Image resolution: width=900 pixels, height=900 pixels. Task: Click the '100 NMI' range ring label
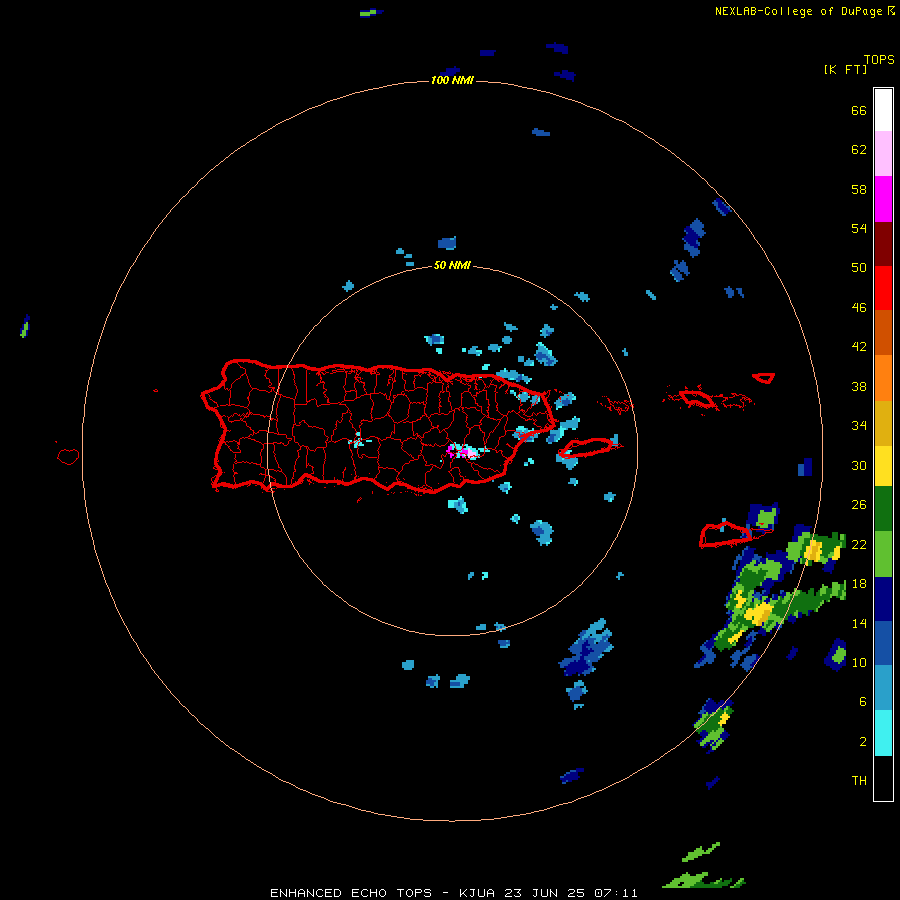tap(452, 80)
